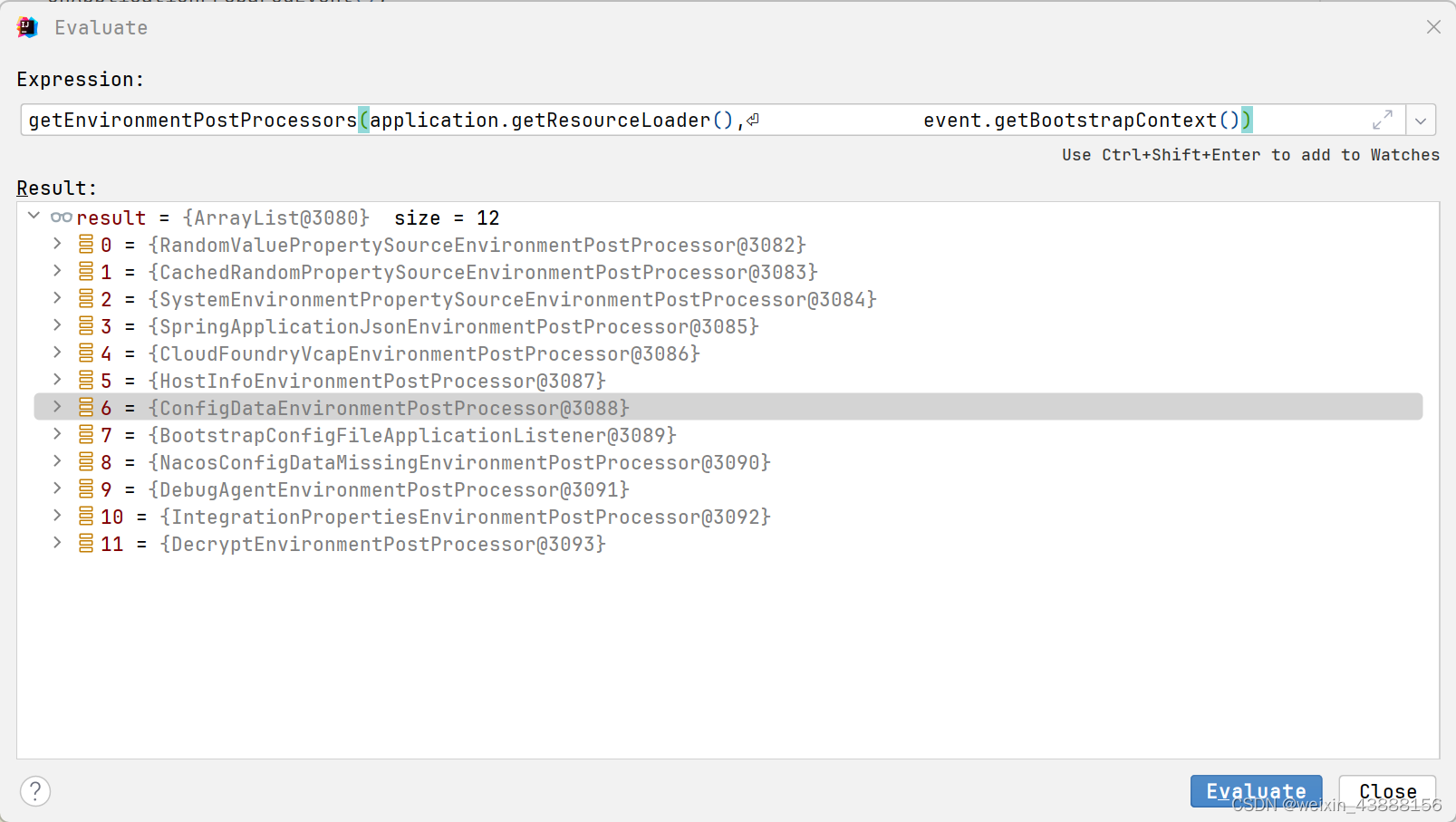
Task: Expand the DecryptEnvironmentPostProcessor entry
Action: (x=56, y=543)
